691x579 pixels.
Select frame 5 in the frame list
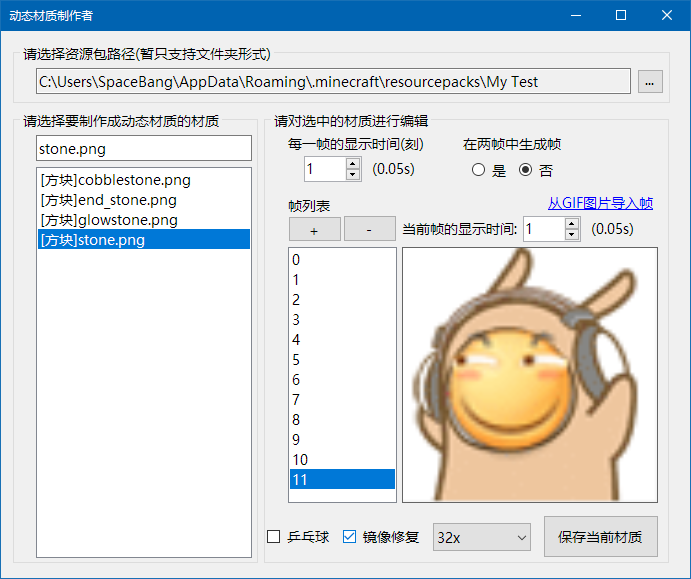click(342, 360)
